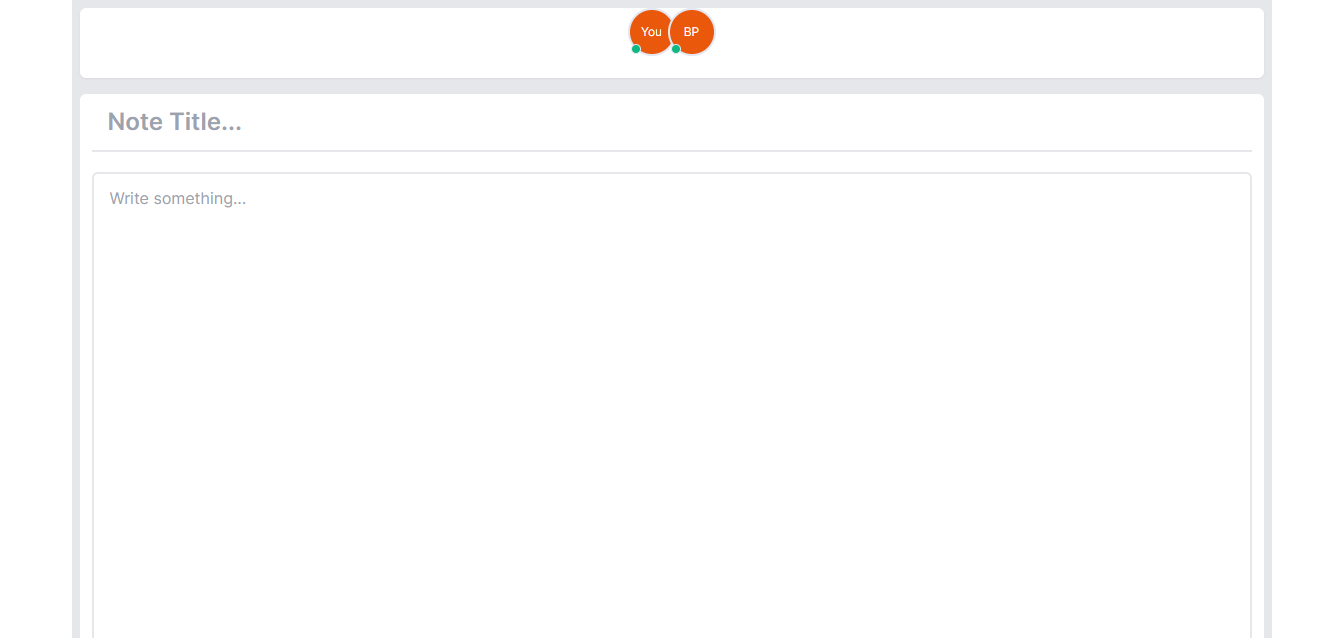Click the green status dot on BP avatar
Viewport: 1343px width, 638px height.
point(676,49)
